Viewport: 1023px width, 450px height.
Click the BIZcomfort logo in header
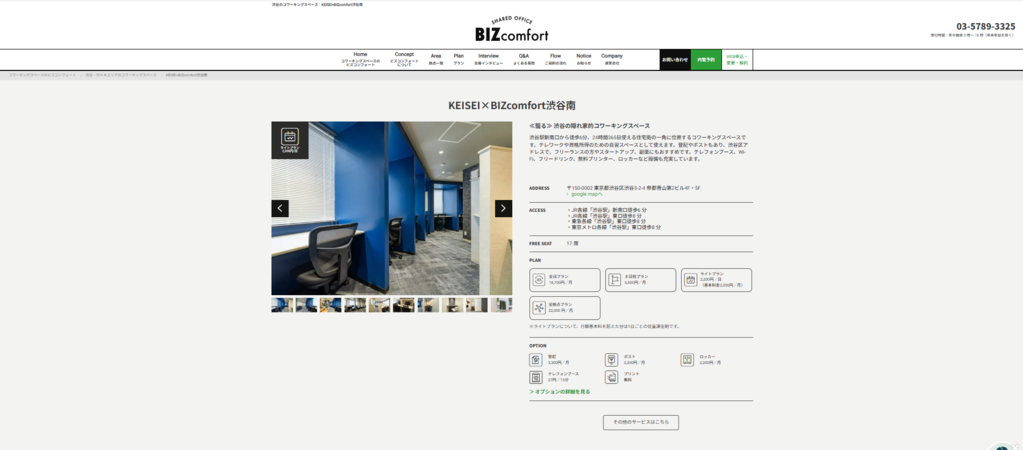pyautogui.click(x=512, y=29)
